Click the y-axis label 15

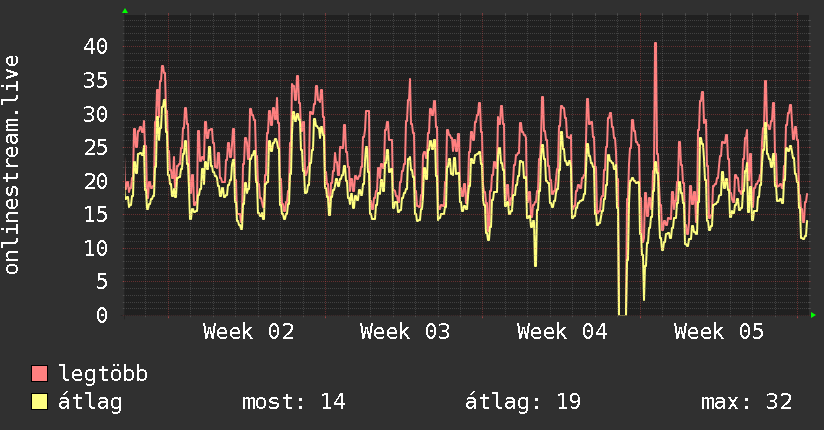96,214
